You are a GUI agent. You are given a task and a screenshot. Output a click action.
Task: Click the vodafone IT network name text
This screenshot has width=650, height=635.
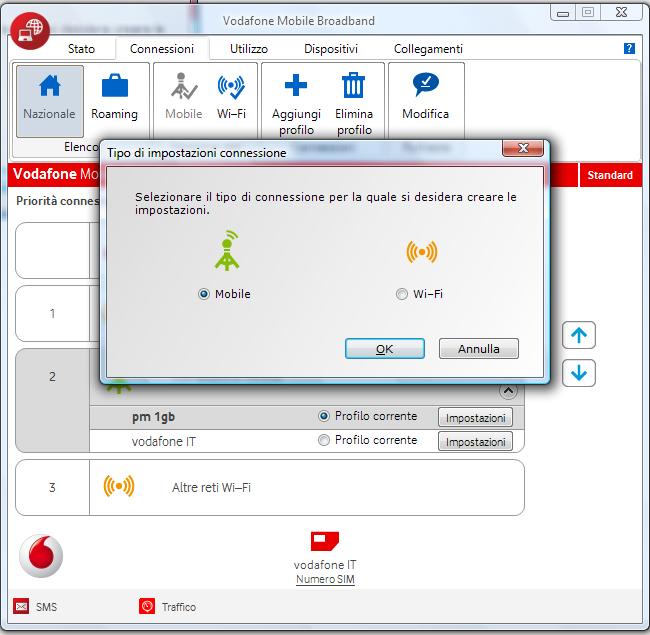pos(325,565)
